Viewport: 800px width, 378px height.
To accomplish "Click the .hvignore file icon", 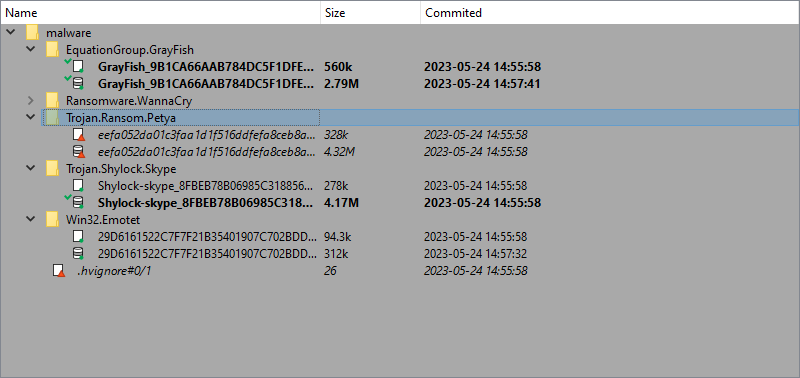I will point(59,270).
